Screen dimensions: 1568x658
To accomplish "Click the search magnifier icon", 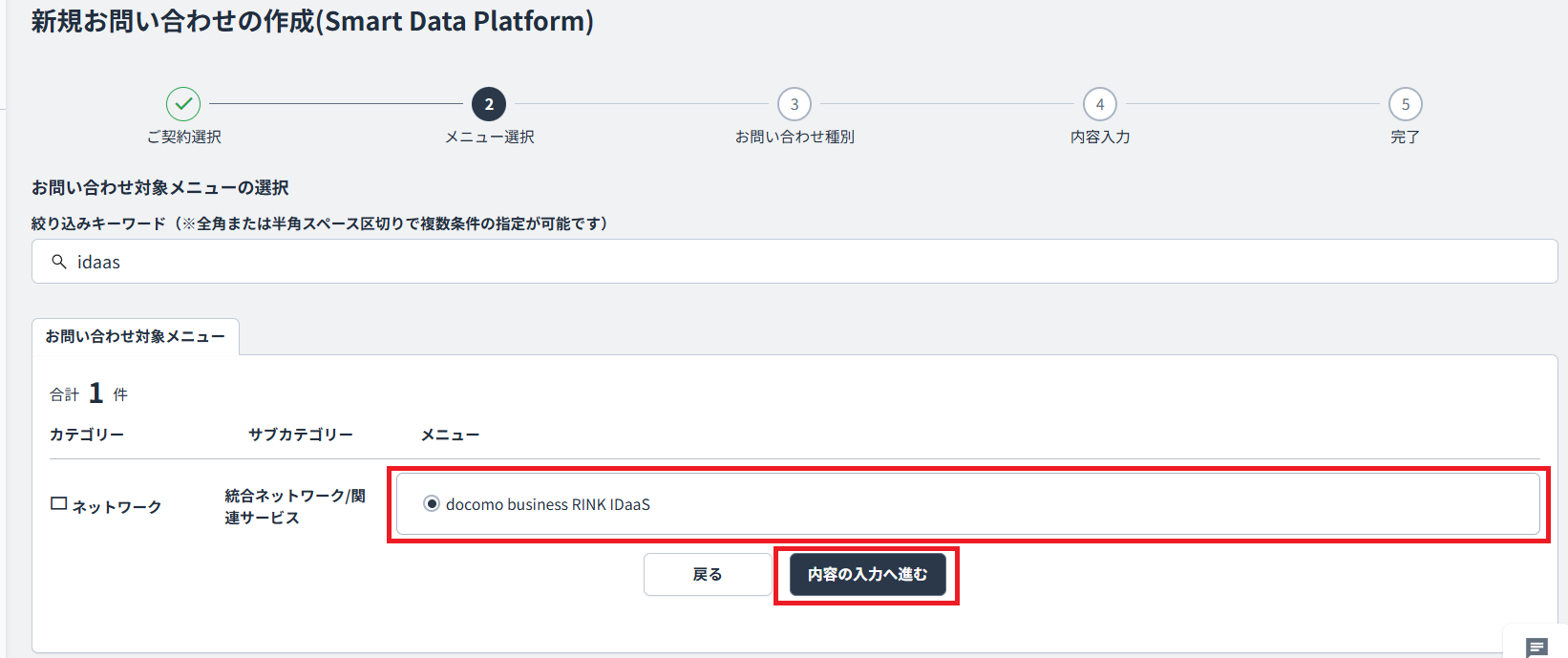I will tap(59, 262).
